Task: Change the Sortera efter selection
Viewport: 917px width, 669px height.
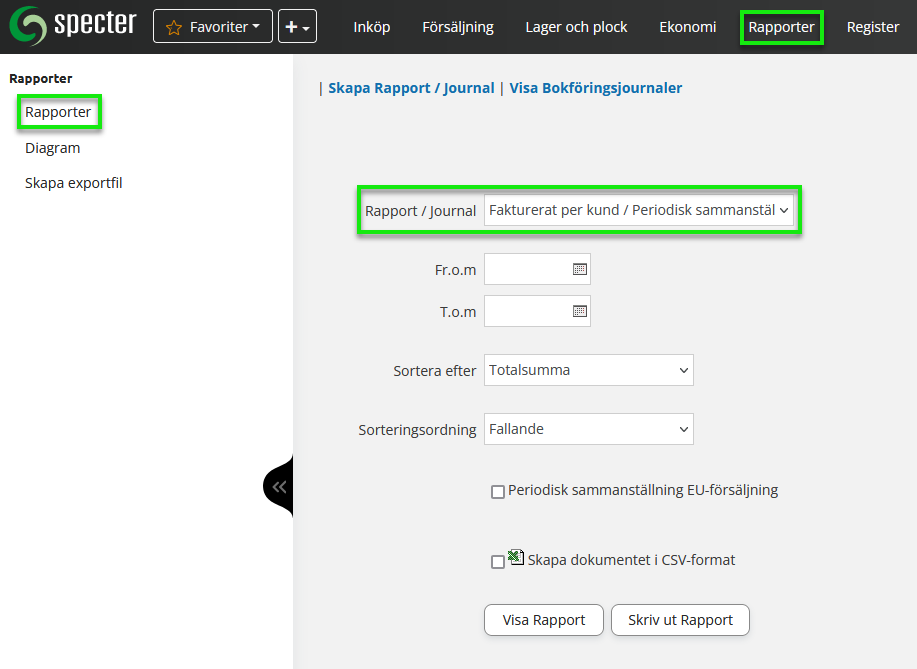Action: [x=588, y=370]
